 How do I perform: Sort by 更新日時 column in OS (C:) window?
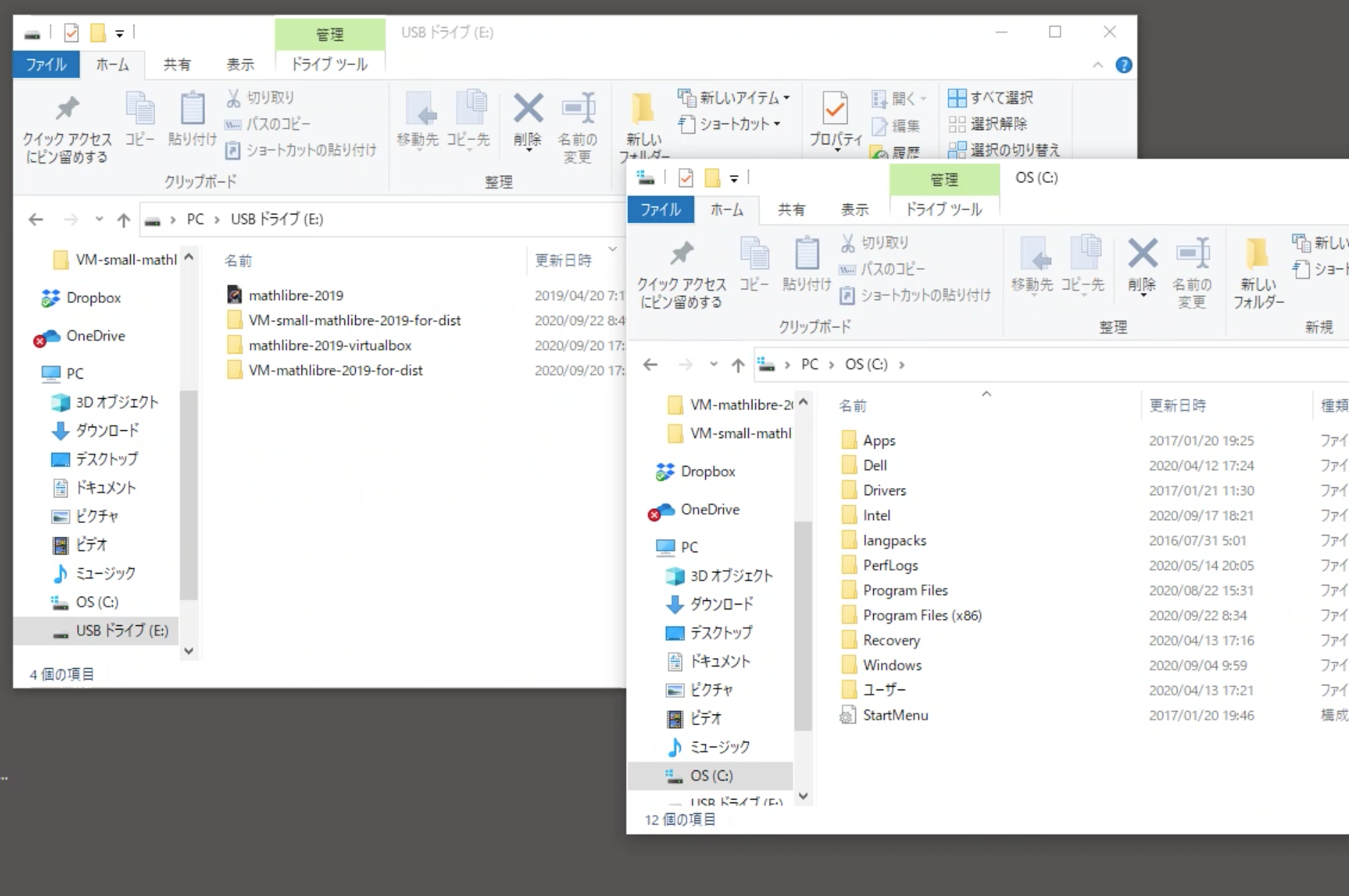click(x=1178, y=406)
